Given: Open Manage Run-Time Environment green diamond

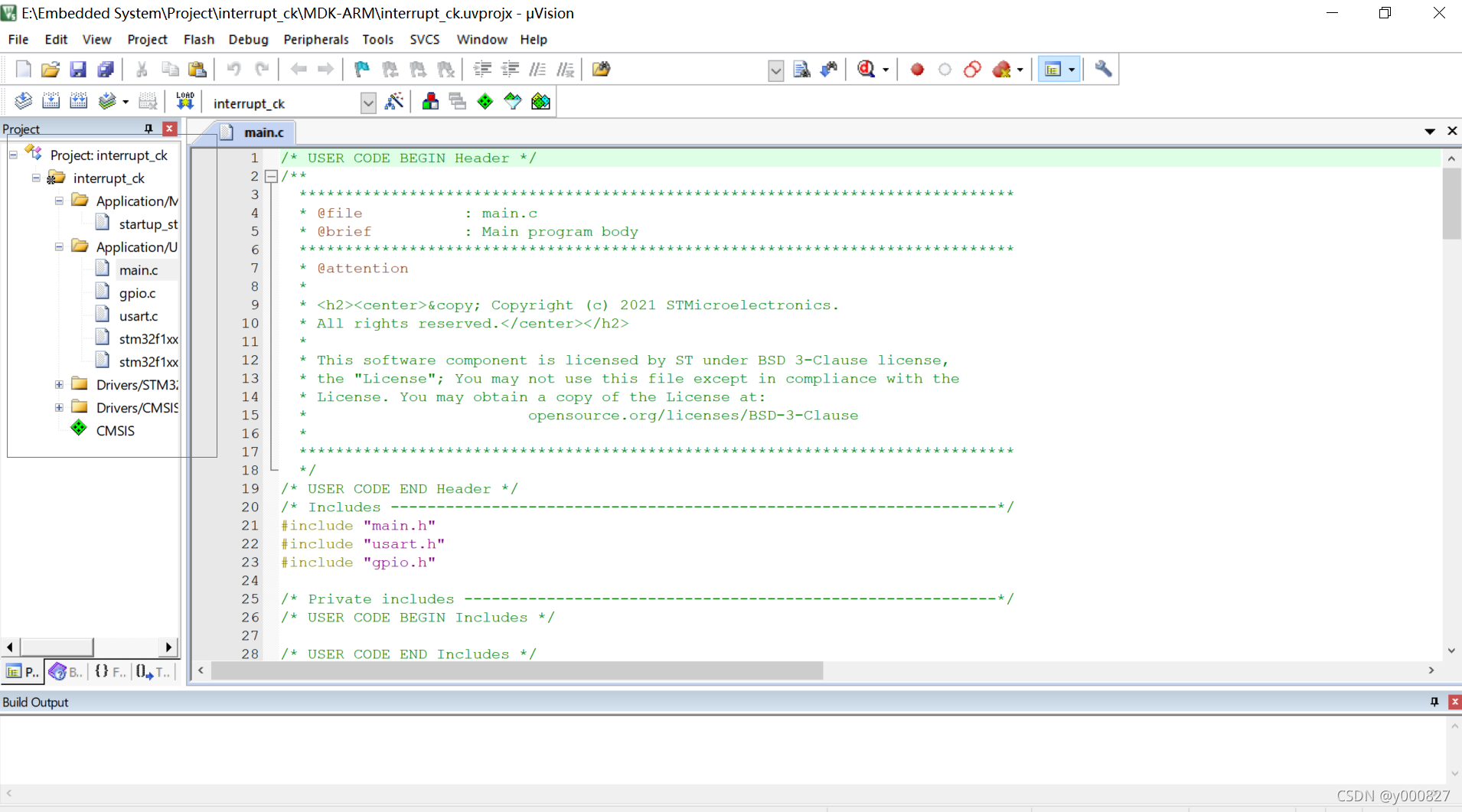Looking at the screenshot, I should coord(485,101).
